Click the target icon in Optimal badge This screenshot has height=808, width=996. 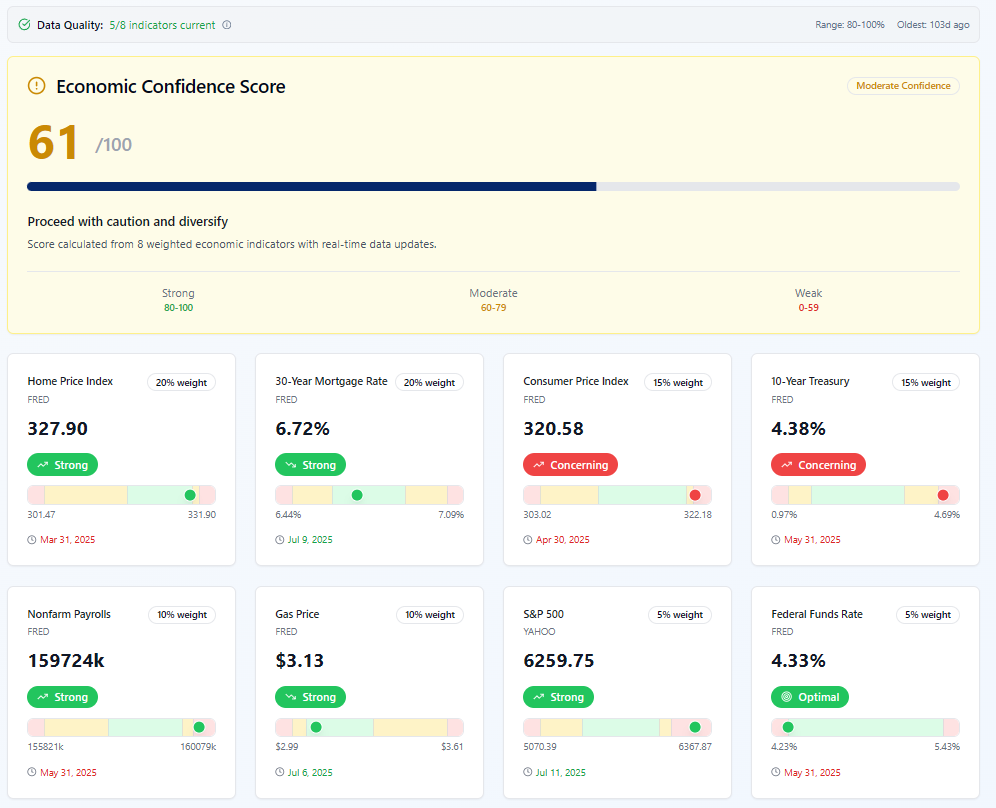[787, 697]
